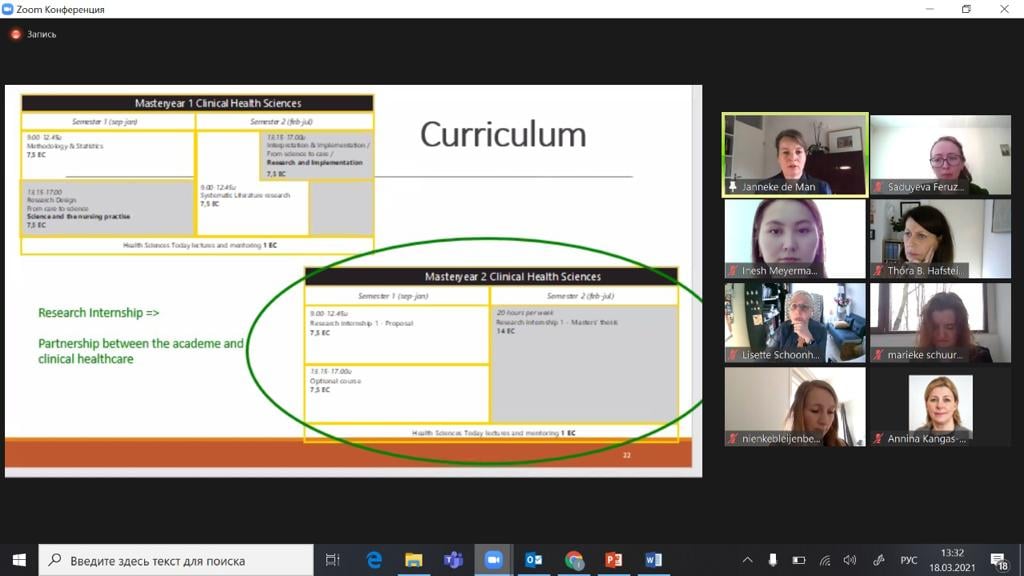Expand hidden system tray icons chevron
This screenshot has width=1024, height=576.
click(x=747, y=560)
